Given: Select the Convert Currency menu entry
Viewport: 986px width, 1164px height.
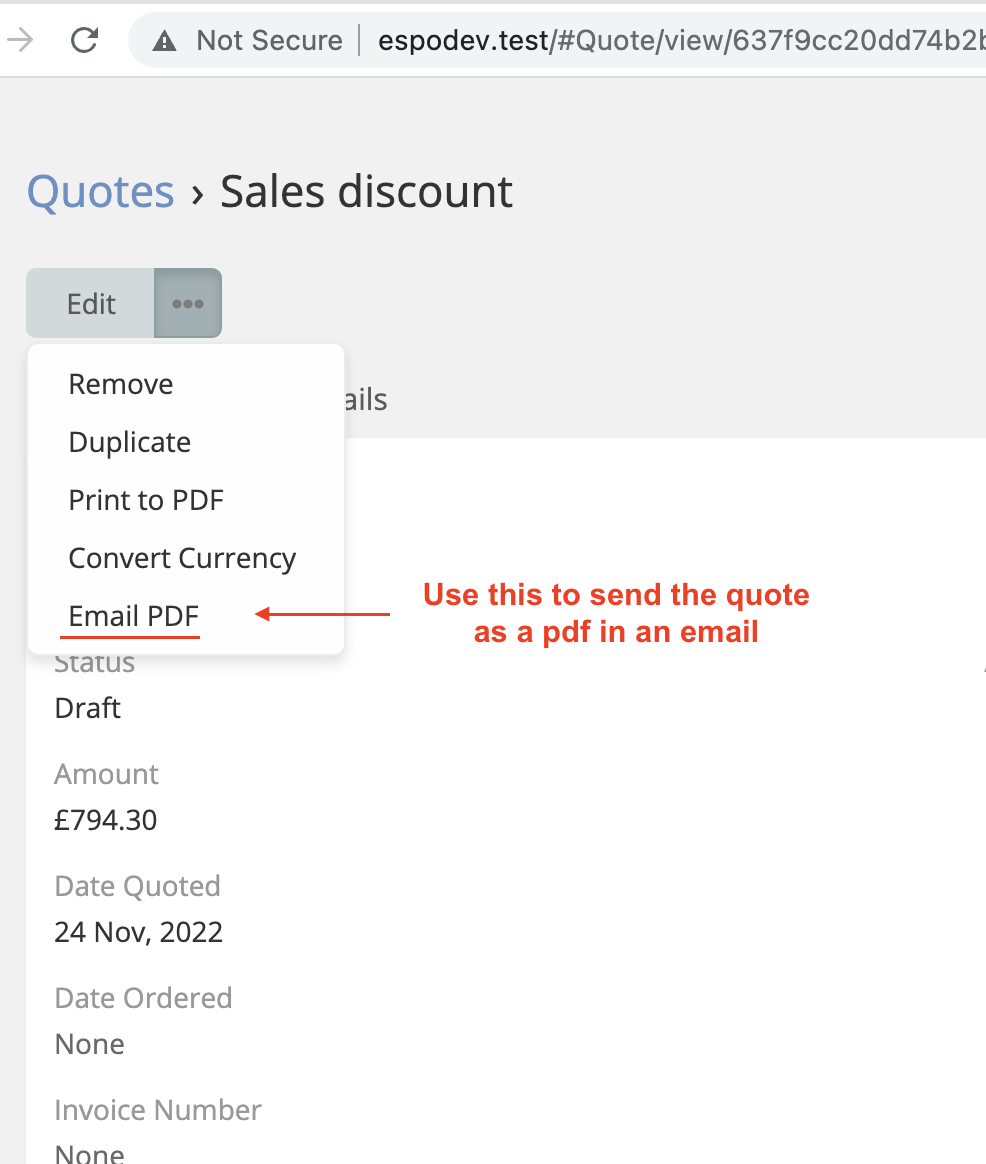Looking at the screenshot, I should click(x=182, y=558).
